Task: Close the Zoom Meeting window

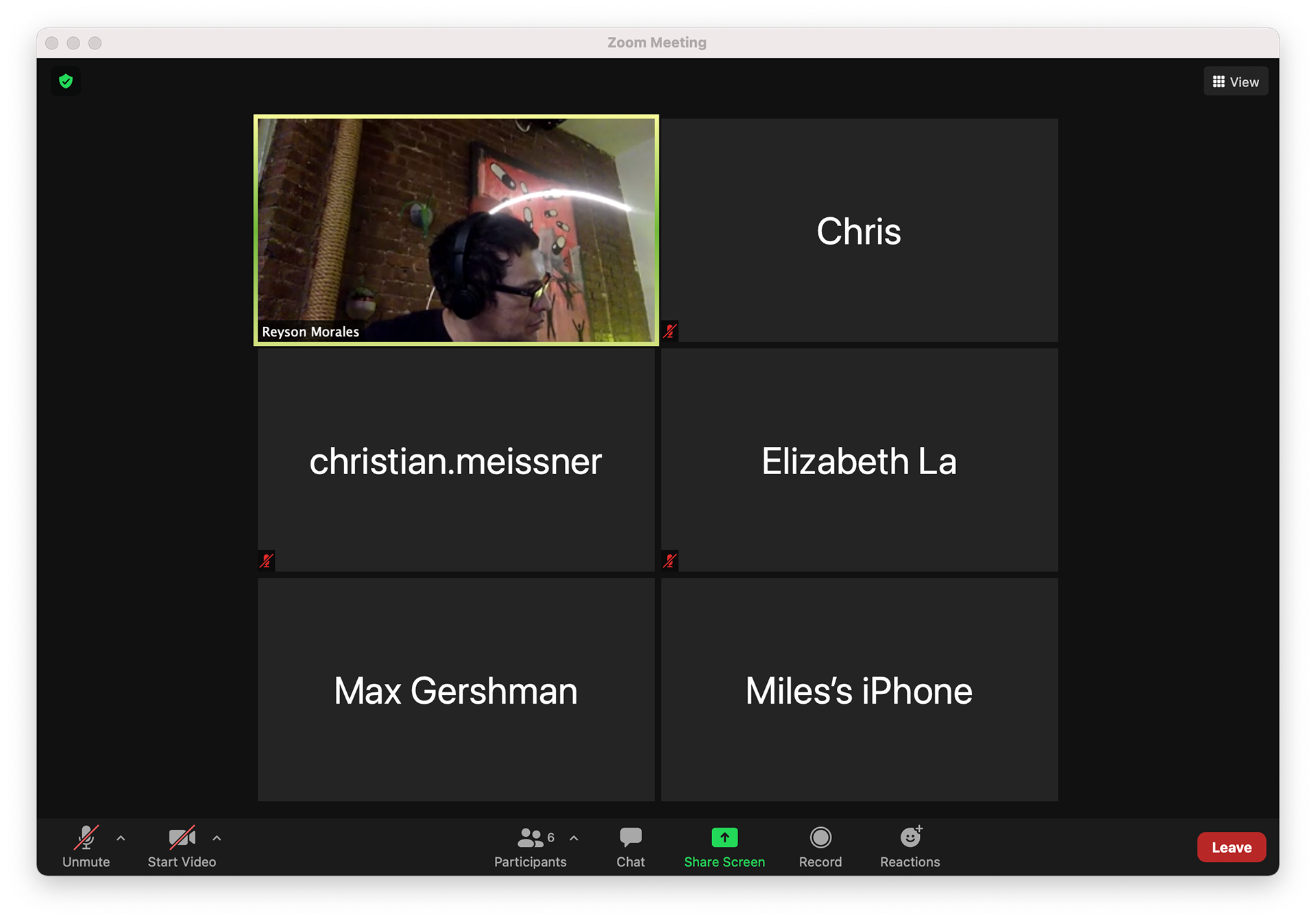Action: (x=52, y=43)
